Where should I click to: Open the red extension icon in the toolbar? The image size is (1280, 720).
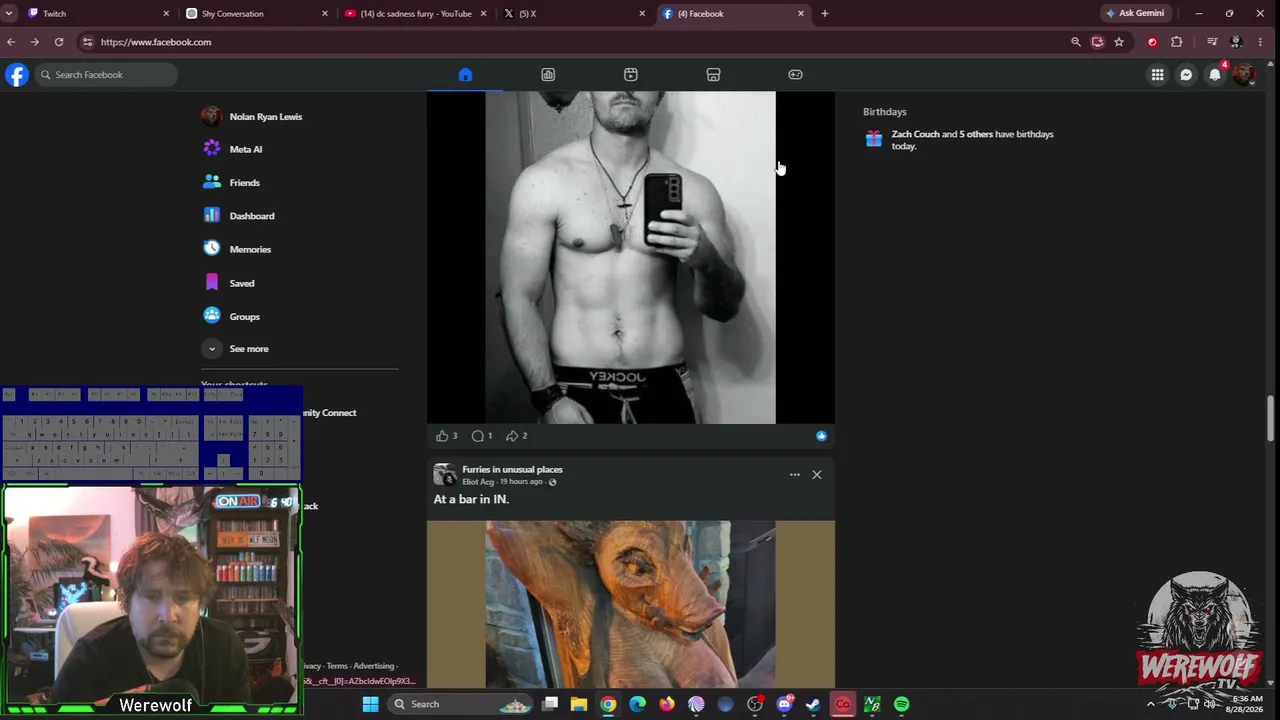click(1152, 42)
